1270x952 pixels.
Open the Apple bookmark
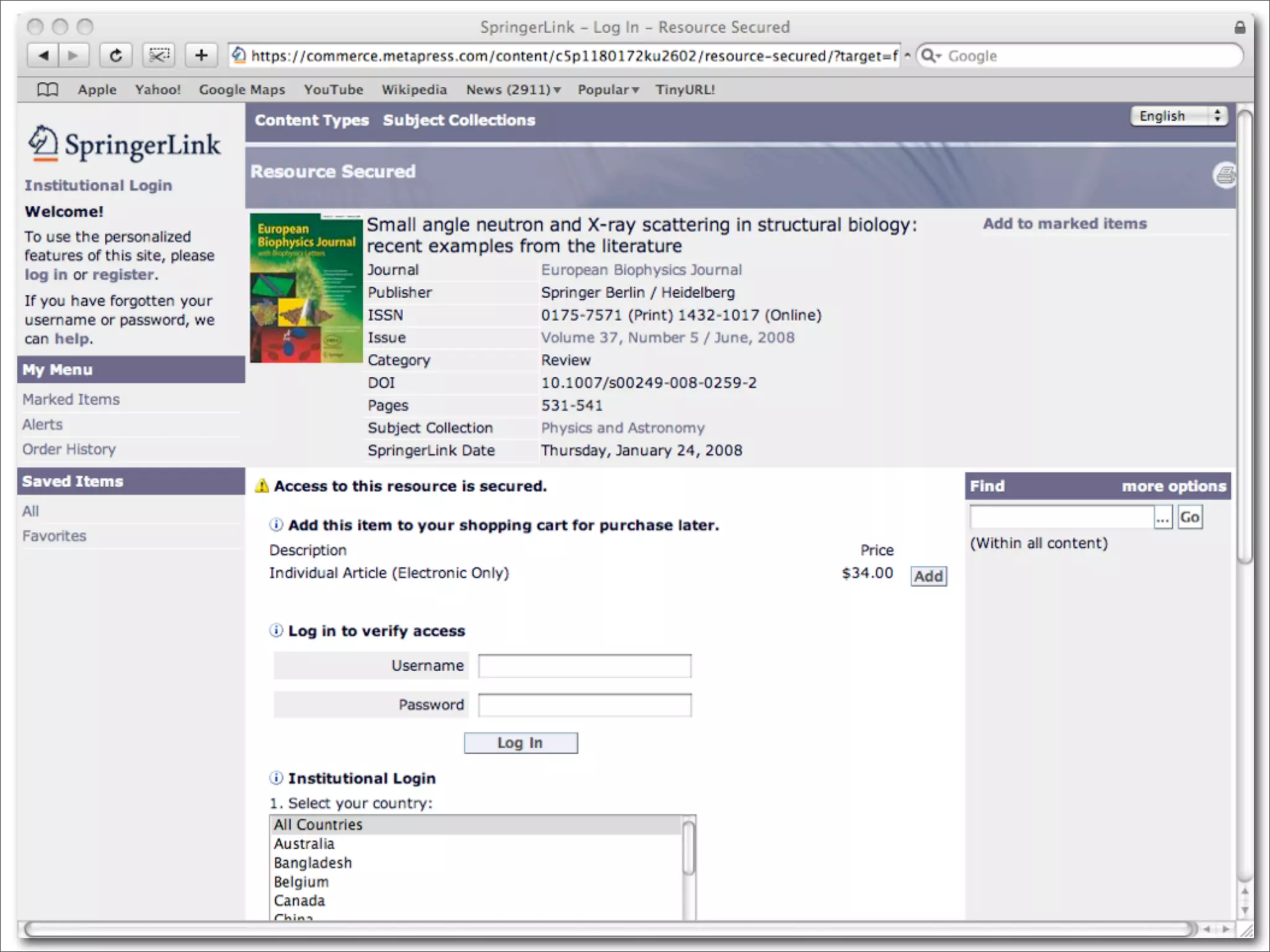97,90
